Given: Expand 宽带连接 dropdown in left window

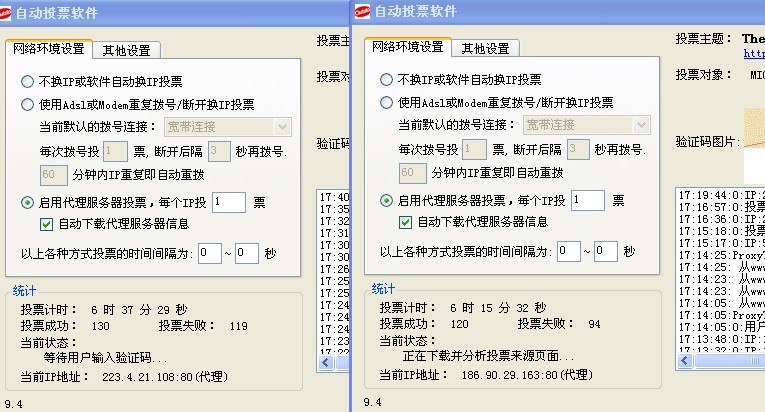Looking at the screenshot, I should 282,127.
